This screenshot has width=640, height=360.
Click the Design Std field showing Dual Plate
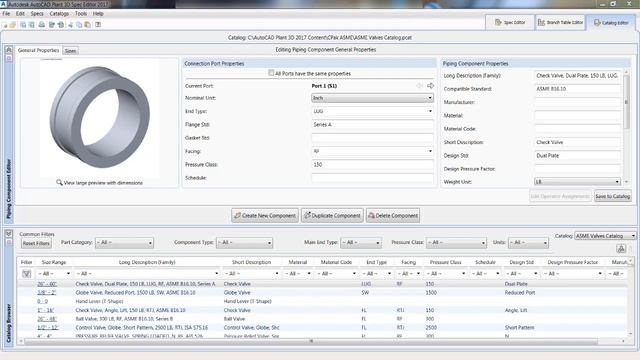coord(577,156)
